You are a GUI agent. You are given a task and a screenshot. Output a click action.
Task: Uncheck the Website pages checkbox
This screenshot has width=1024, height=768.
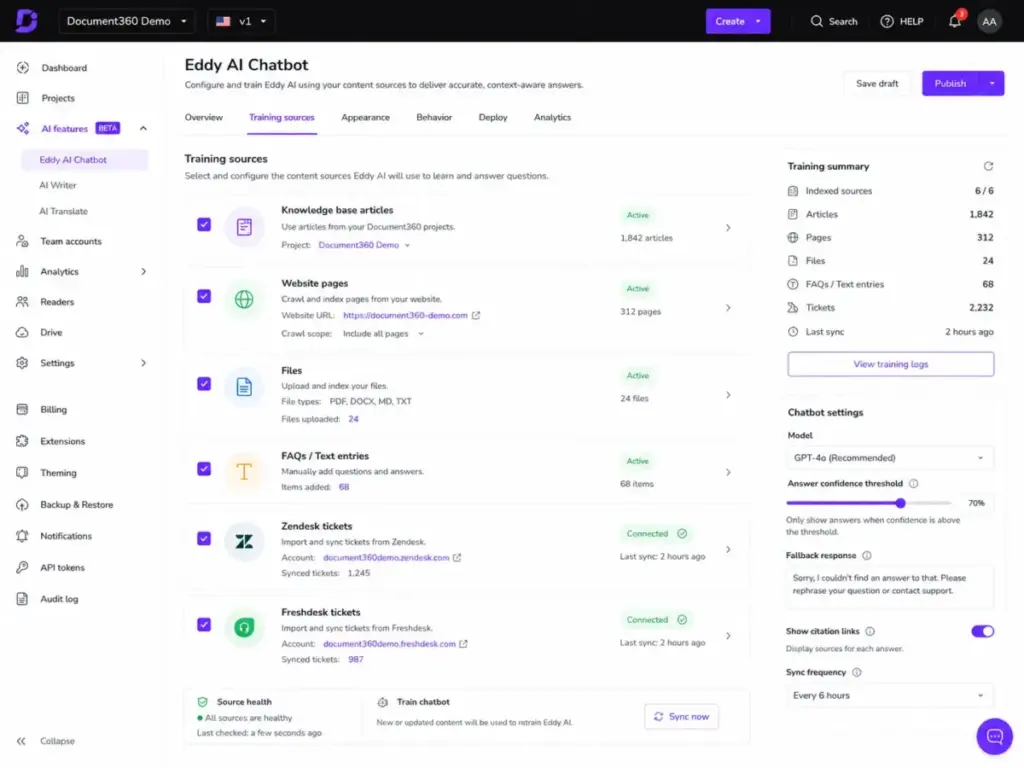(x=204, y=296)
